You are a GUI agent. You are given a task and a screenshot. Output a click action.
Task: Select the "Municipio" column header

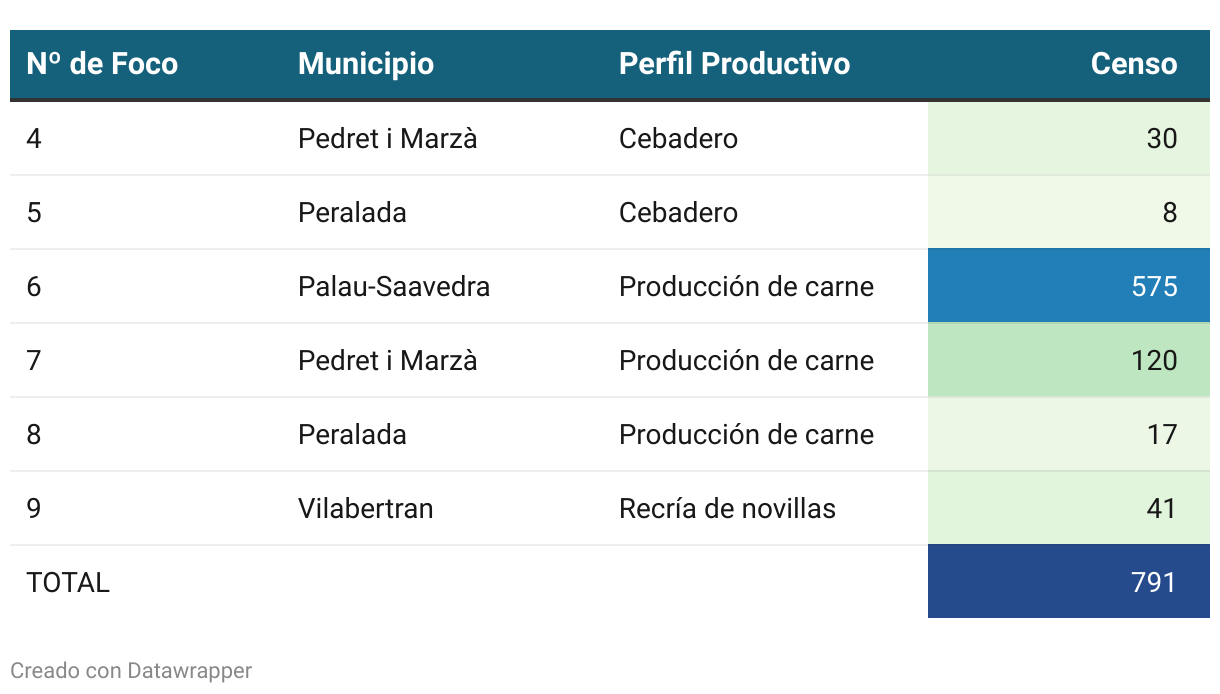click(366, 64)
